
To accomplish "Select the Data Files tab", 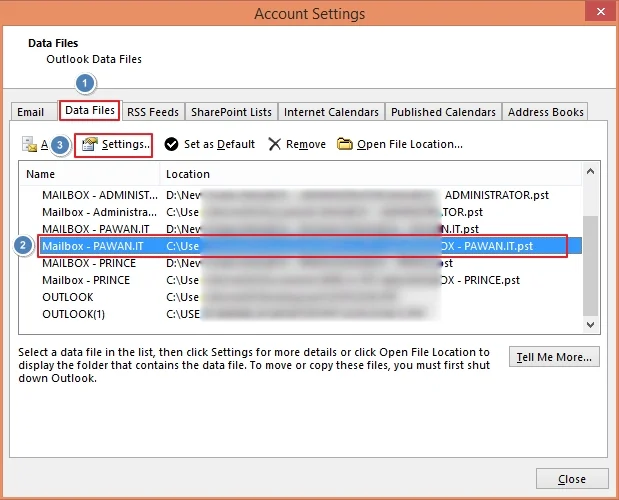I will 90,111.
